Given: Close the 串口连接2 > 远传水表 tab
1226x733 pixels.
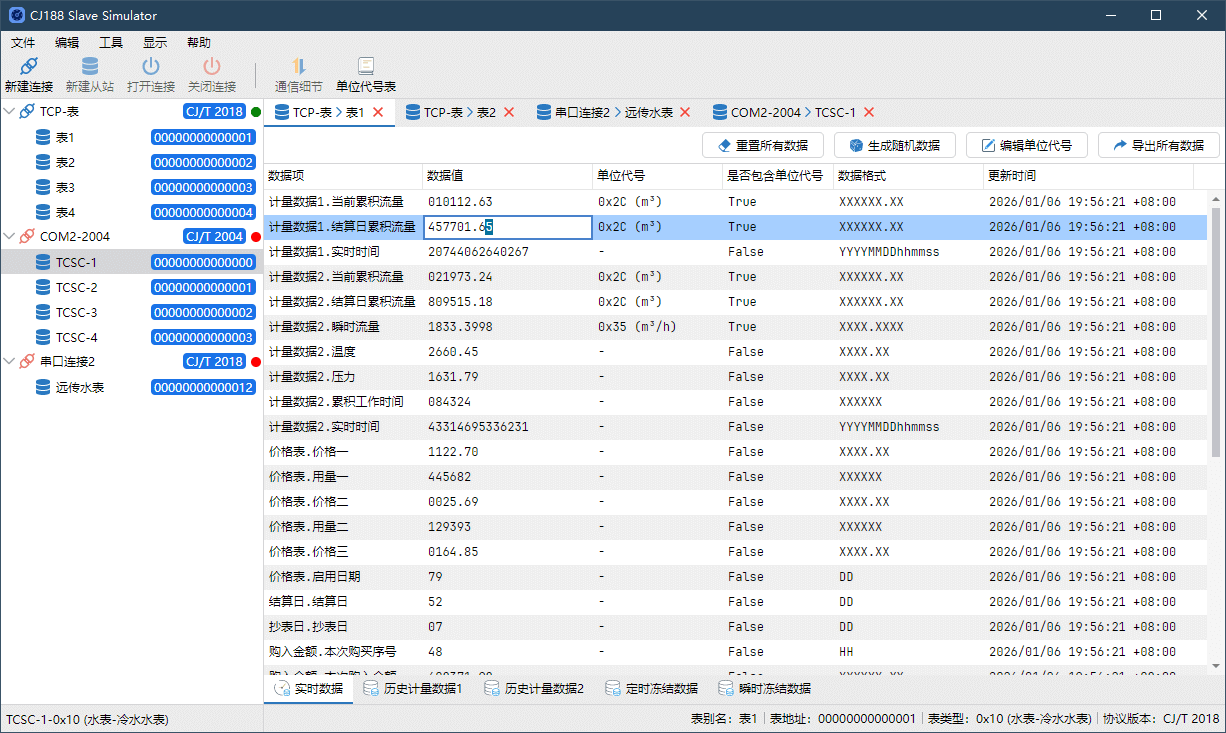Looking at the screenshot, I should point(685,112).
